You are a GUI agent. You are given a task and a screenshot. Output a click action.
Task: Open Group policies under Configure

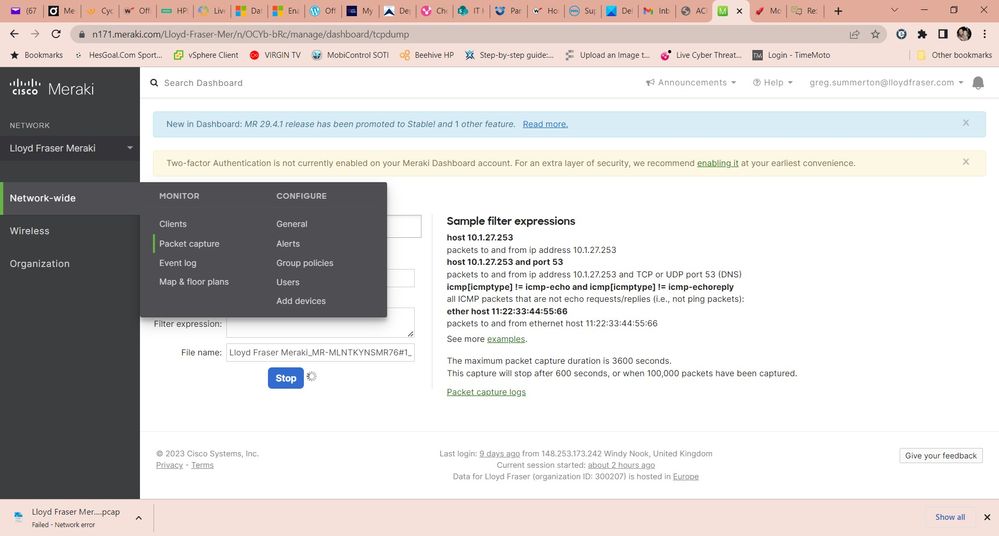click(x=305, y=263)
